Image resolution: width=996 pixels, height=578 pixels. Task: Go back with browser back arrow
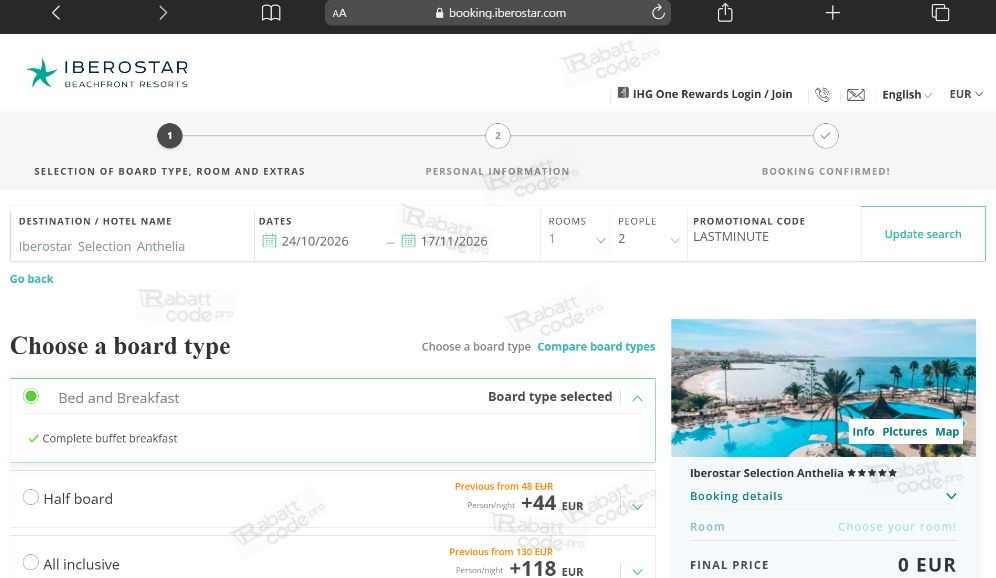(56, 13)
